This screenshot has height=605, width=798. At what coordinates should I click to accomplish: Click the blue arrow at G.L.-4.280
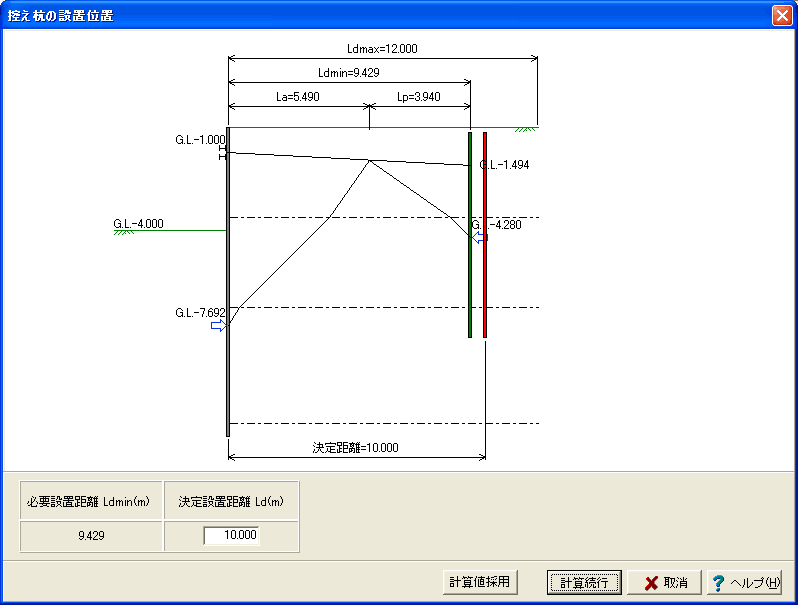pyautogui.click(x=479, y=237)
